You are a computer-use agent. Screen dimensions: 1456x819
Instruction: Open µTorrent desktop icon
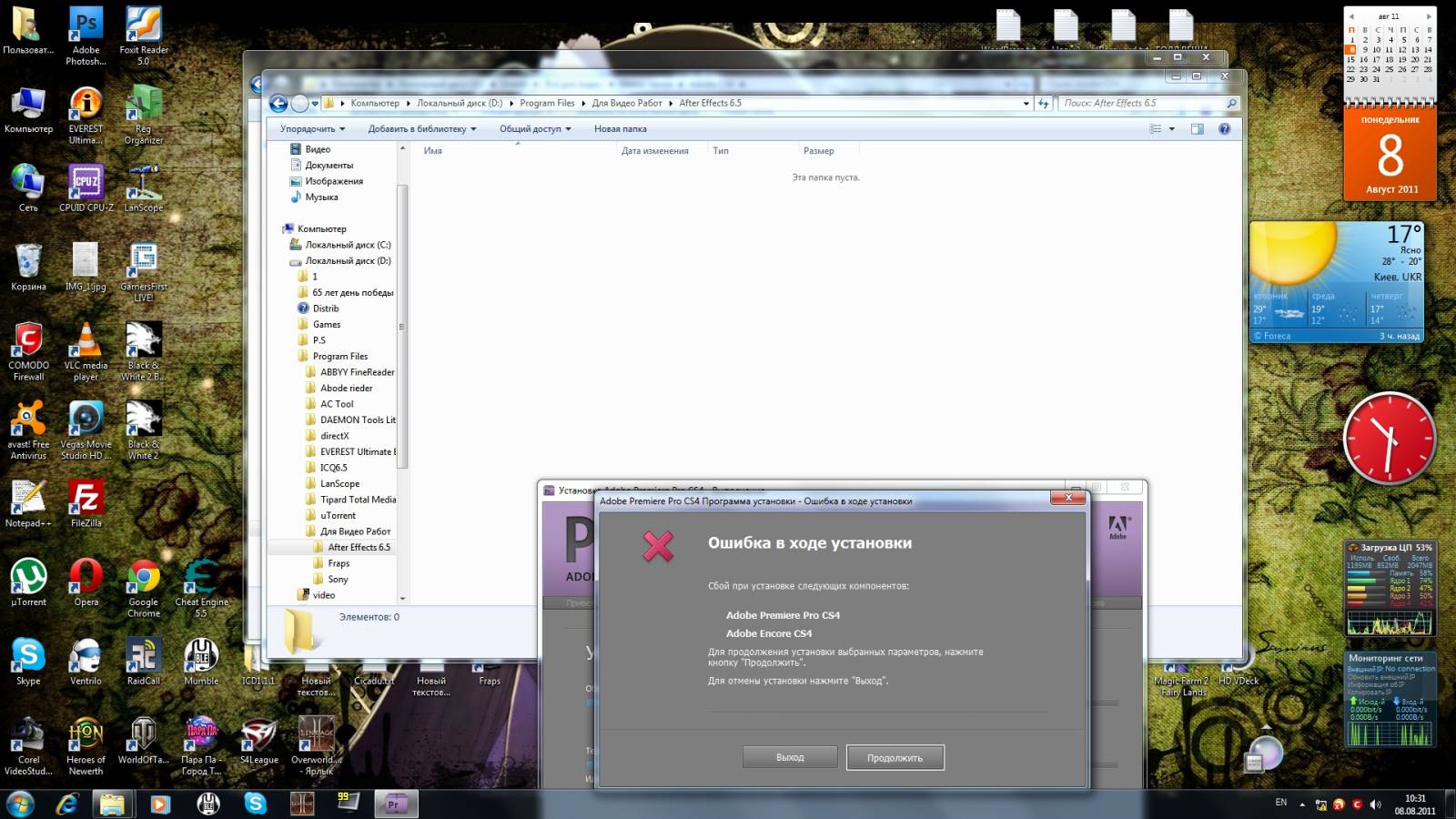[28, 582]
